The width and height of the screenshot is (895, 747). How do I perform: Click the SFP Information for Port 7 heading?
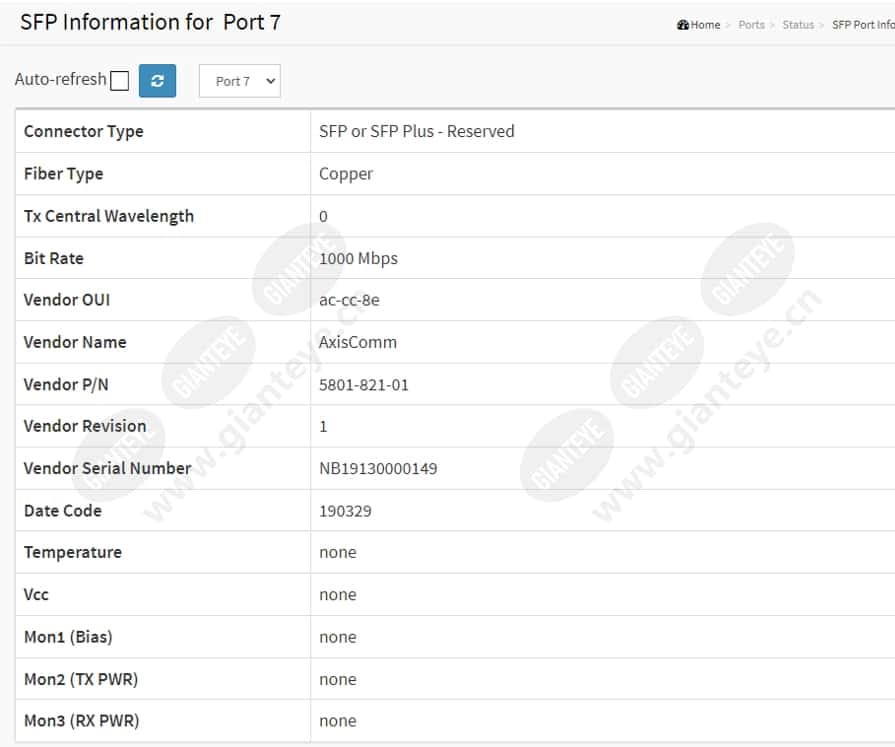click(150, 22)
